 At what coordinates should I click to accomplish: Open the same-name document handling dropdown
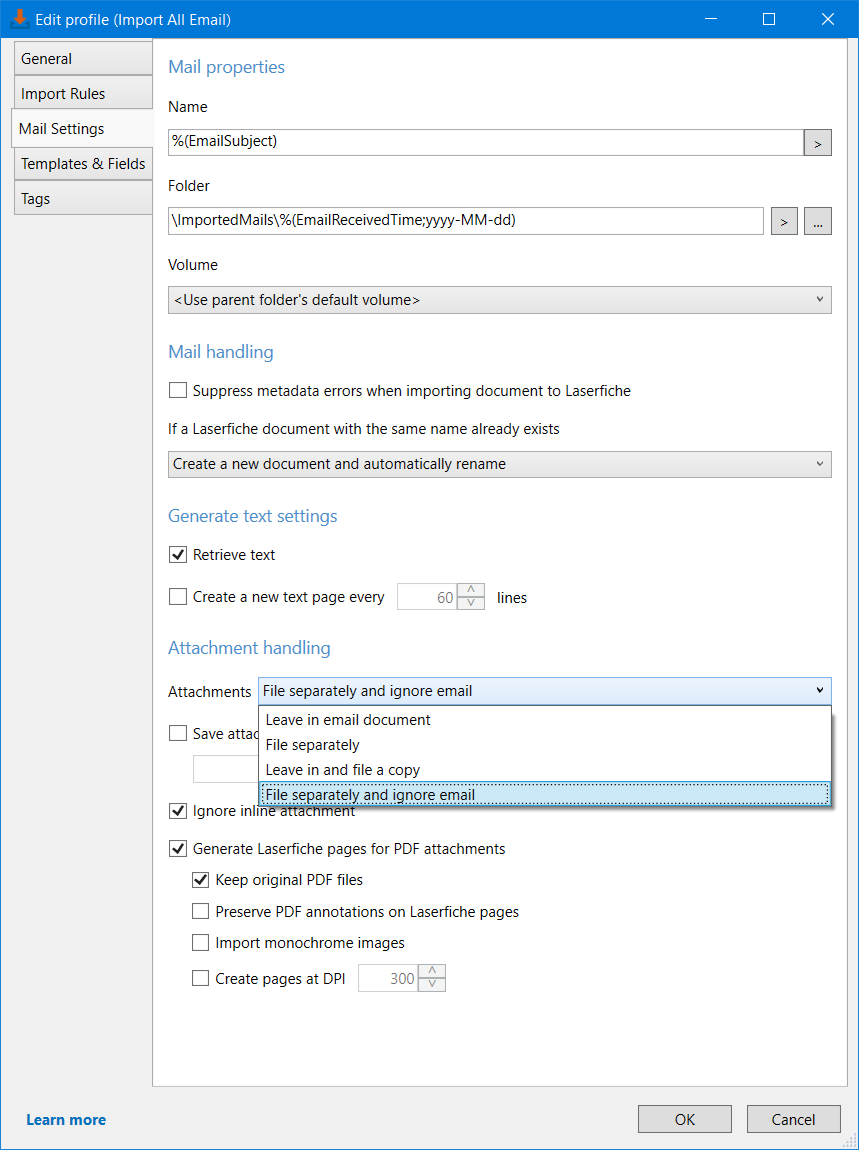[x=500, y=464]
